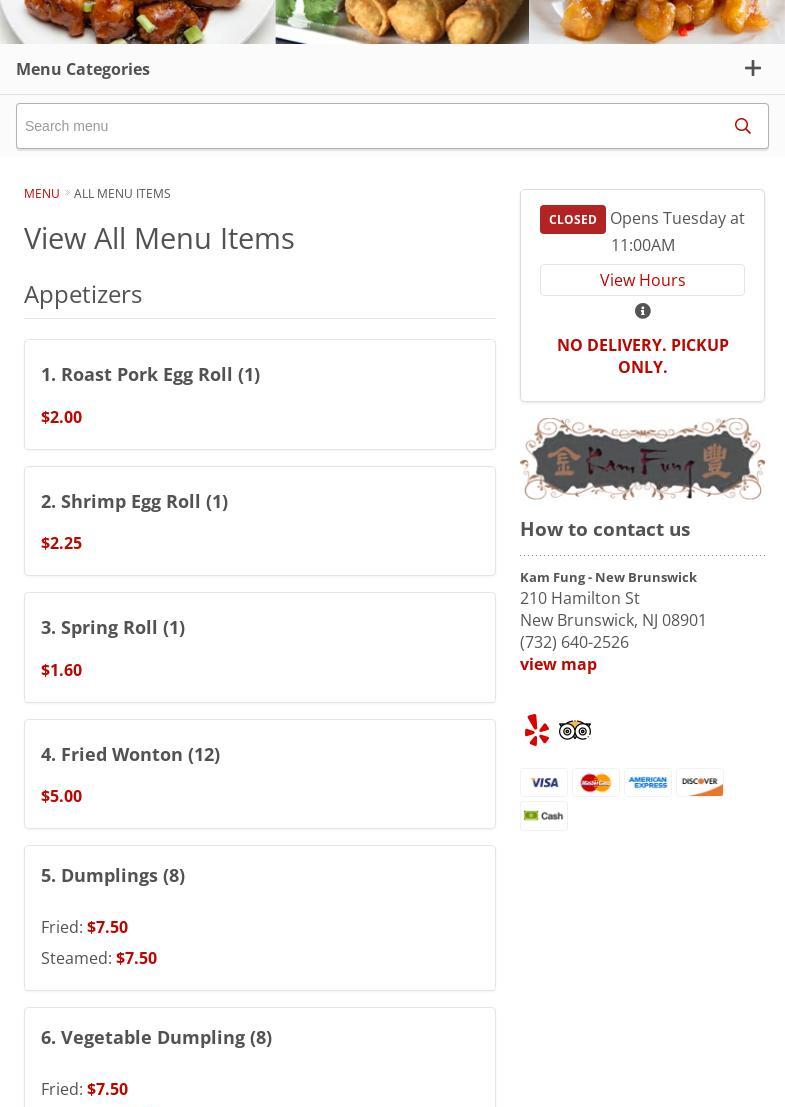Click the Discover card icon

pyautogui.click(x=700, y=782)
